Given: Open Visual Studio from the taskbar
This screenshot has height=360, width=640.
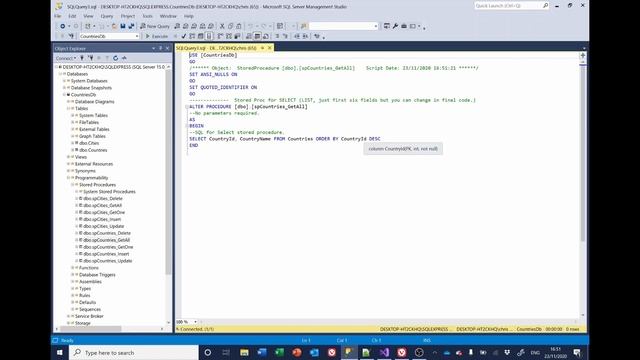Looking at the screenshot, I should [x=384, y=352].
